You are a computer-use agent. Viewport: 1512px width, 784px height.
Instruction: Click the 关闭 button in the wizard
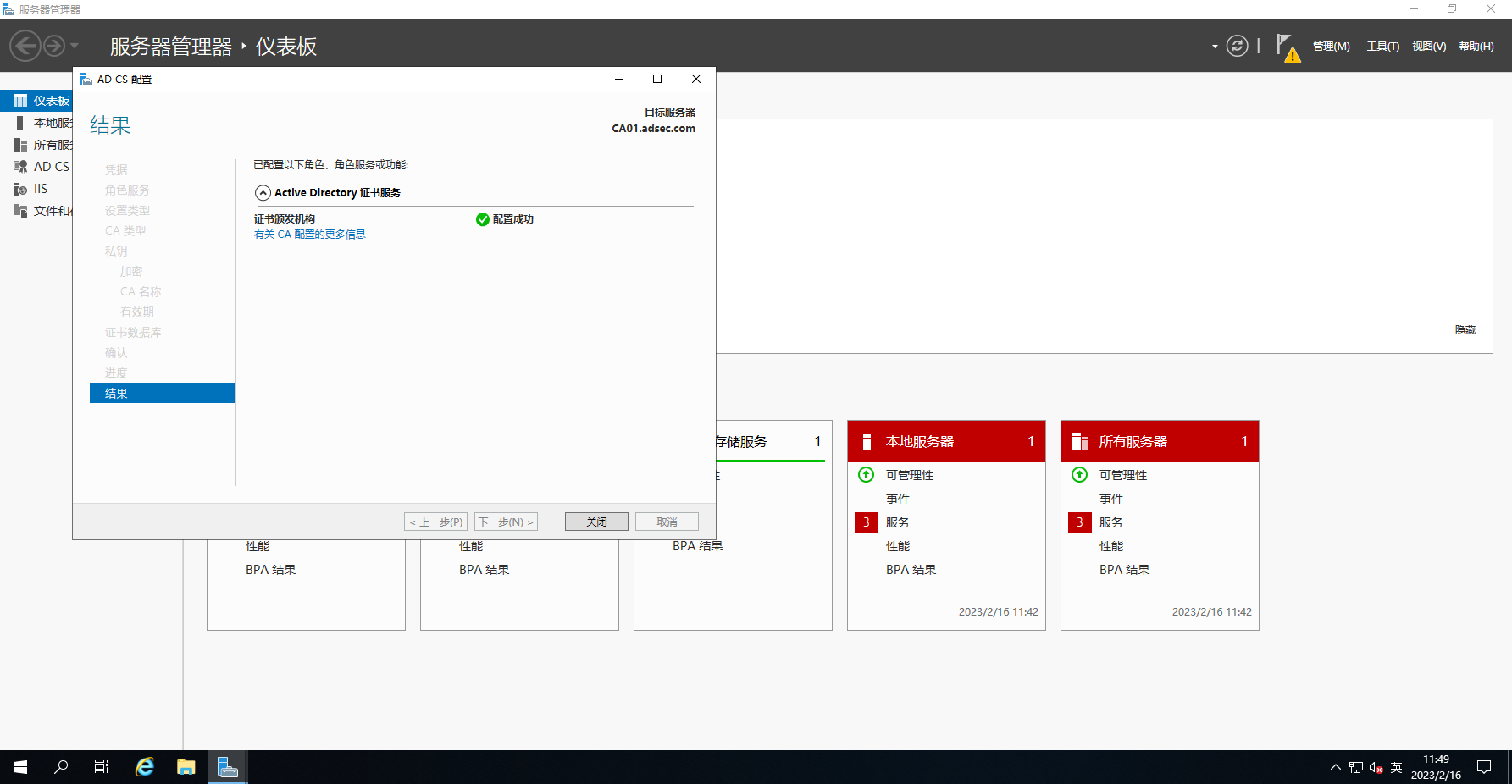pyautogui.click(x=596, y=522)
